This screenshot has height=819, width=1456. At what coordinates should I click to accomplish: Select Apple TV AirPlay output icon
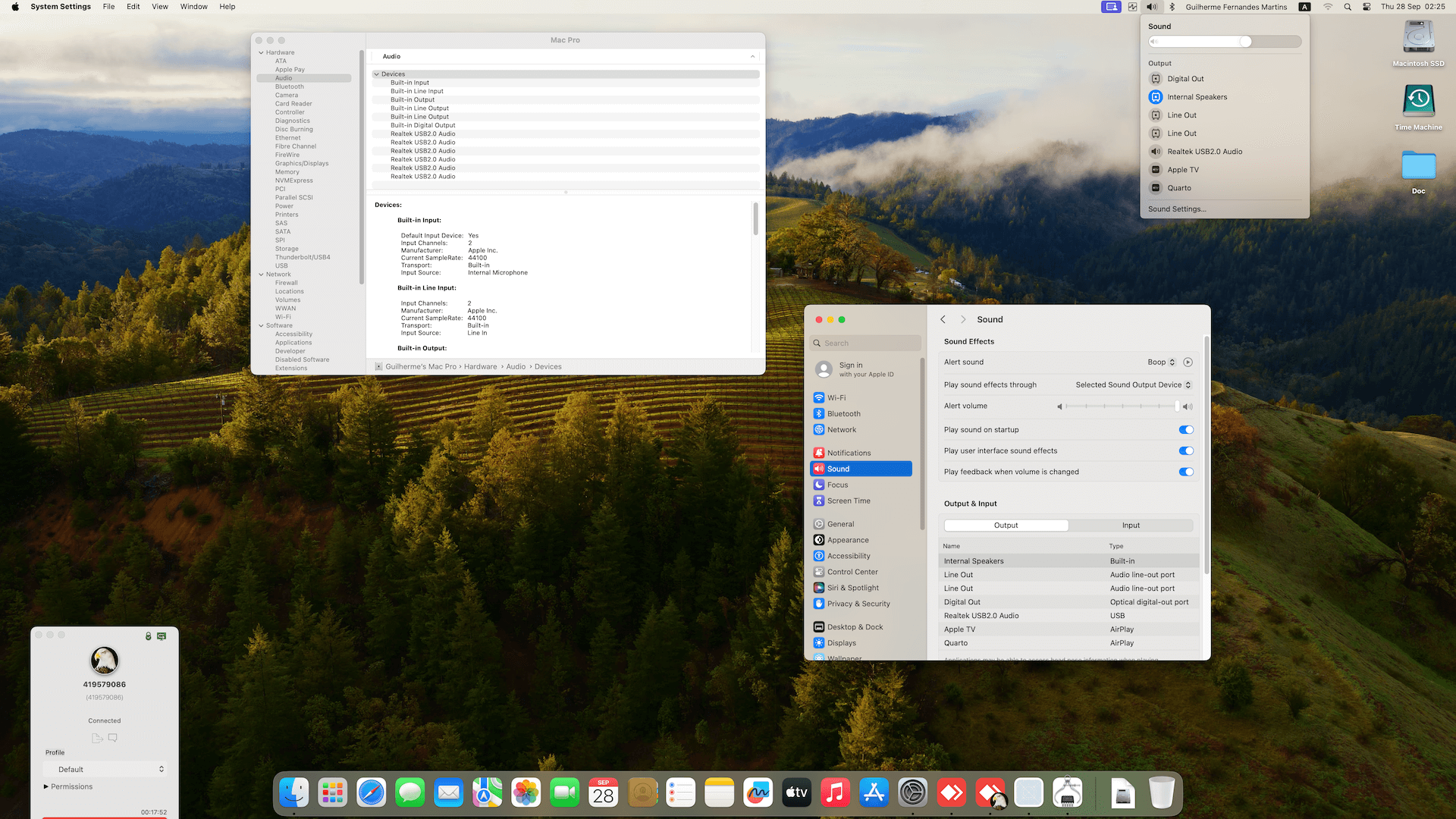click(x=1156, y=170)
